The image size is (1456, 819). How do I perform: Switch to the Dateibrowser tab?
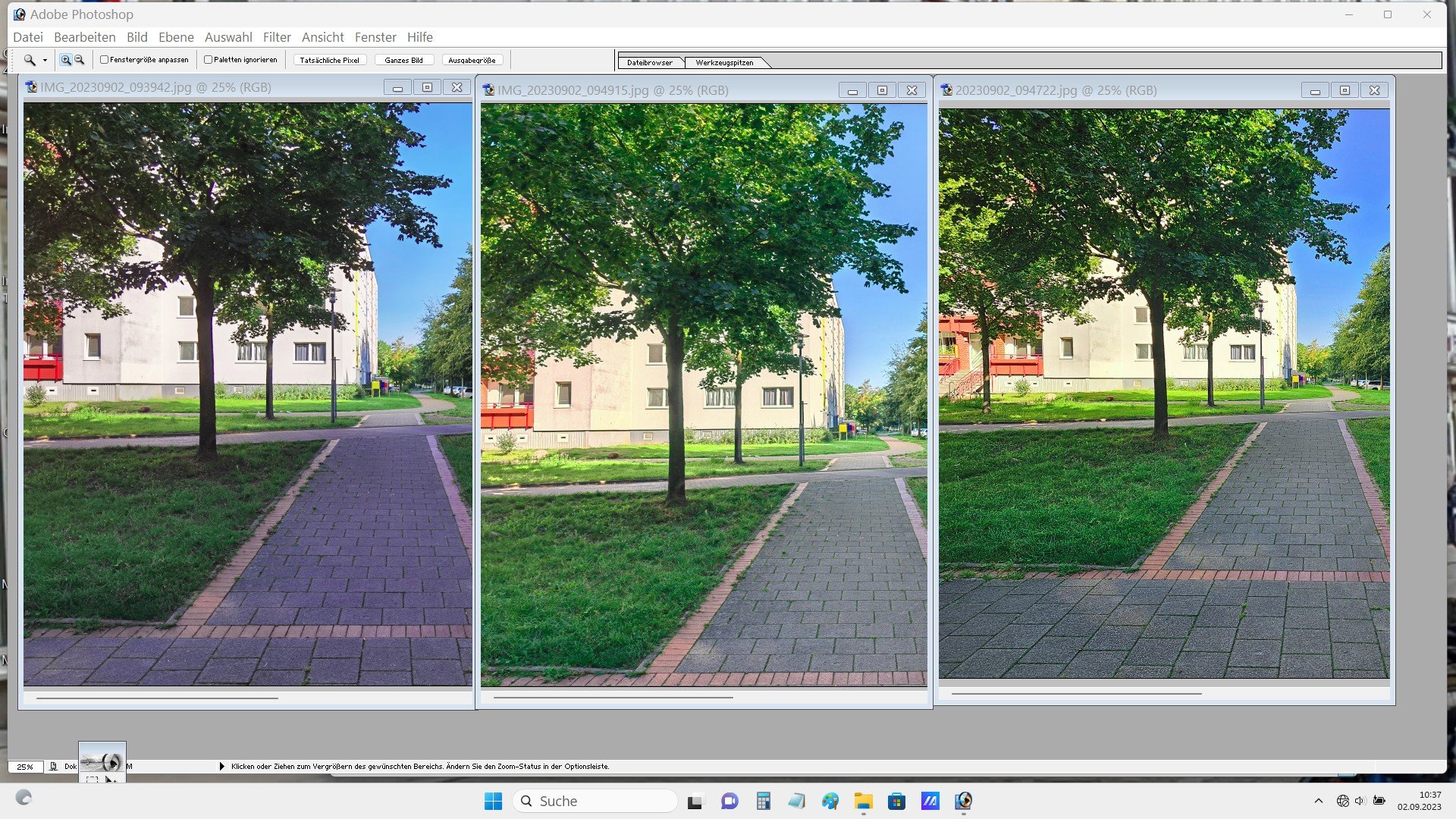coord(650,63)
